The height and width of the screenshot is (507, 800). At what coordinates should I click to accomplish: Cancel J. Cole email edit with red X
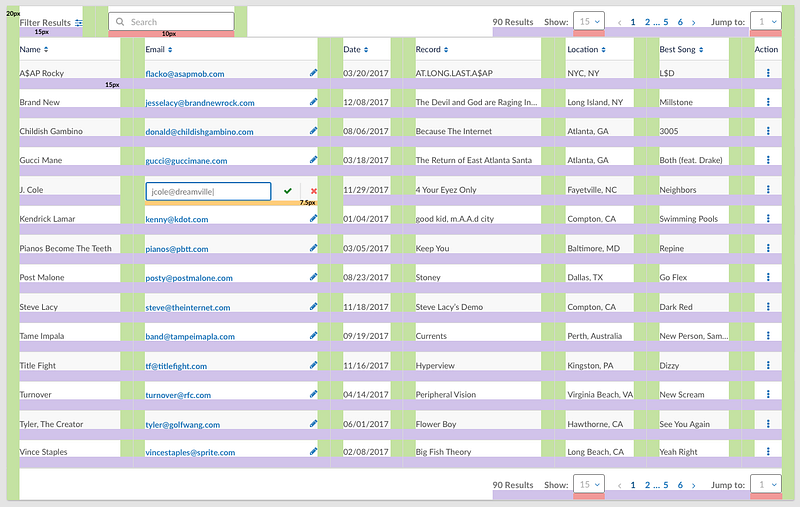pos(314,191)
